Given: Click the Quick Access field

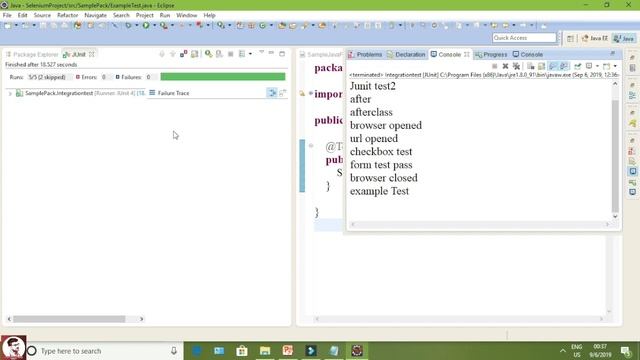Looking at the screenshot, I should [x=524, y=38].
